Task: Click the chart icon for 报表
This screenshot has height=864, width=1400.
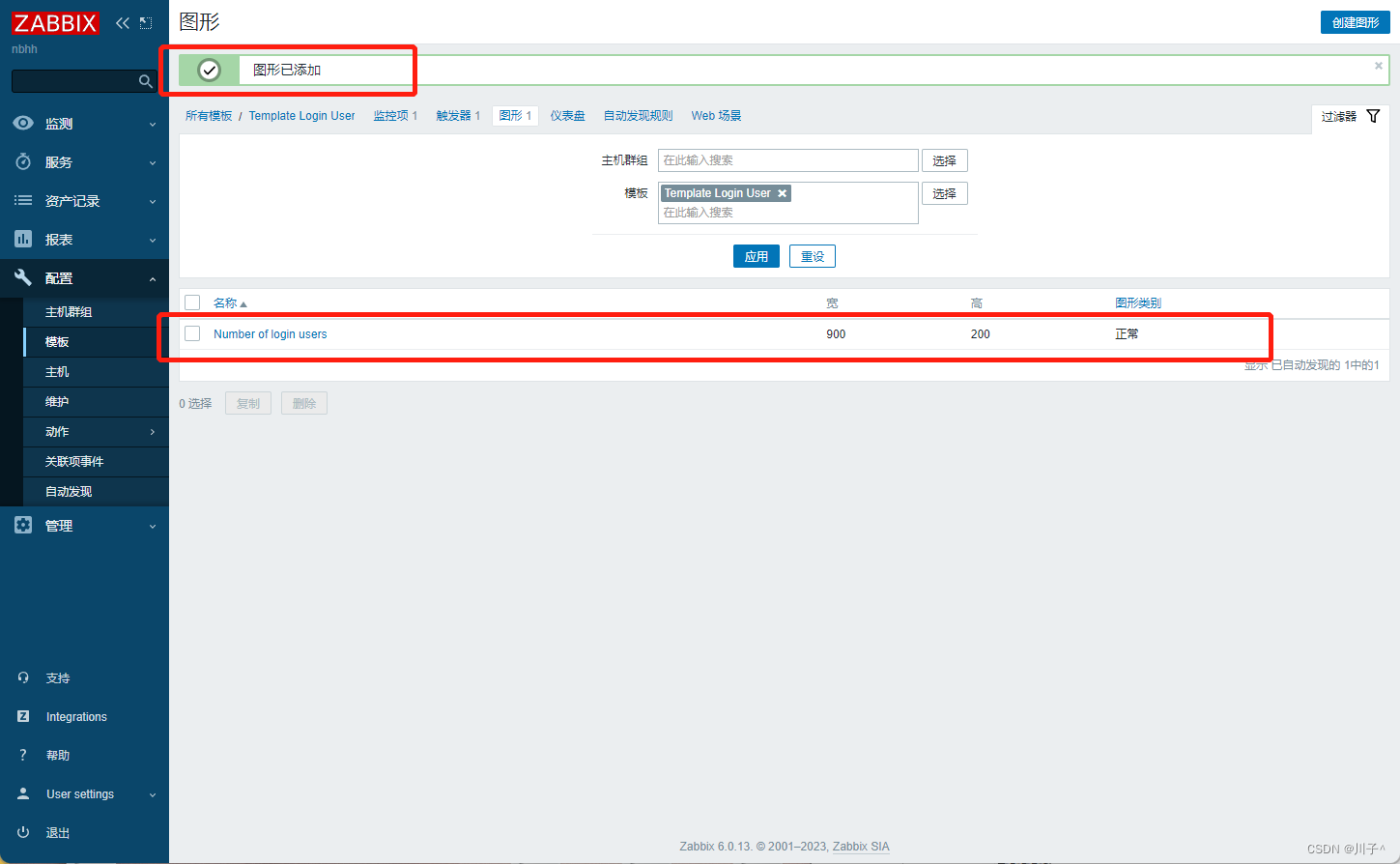Action: click(23, 239)
